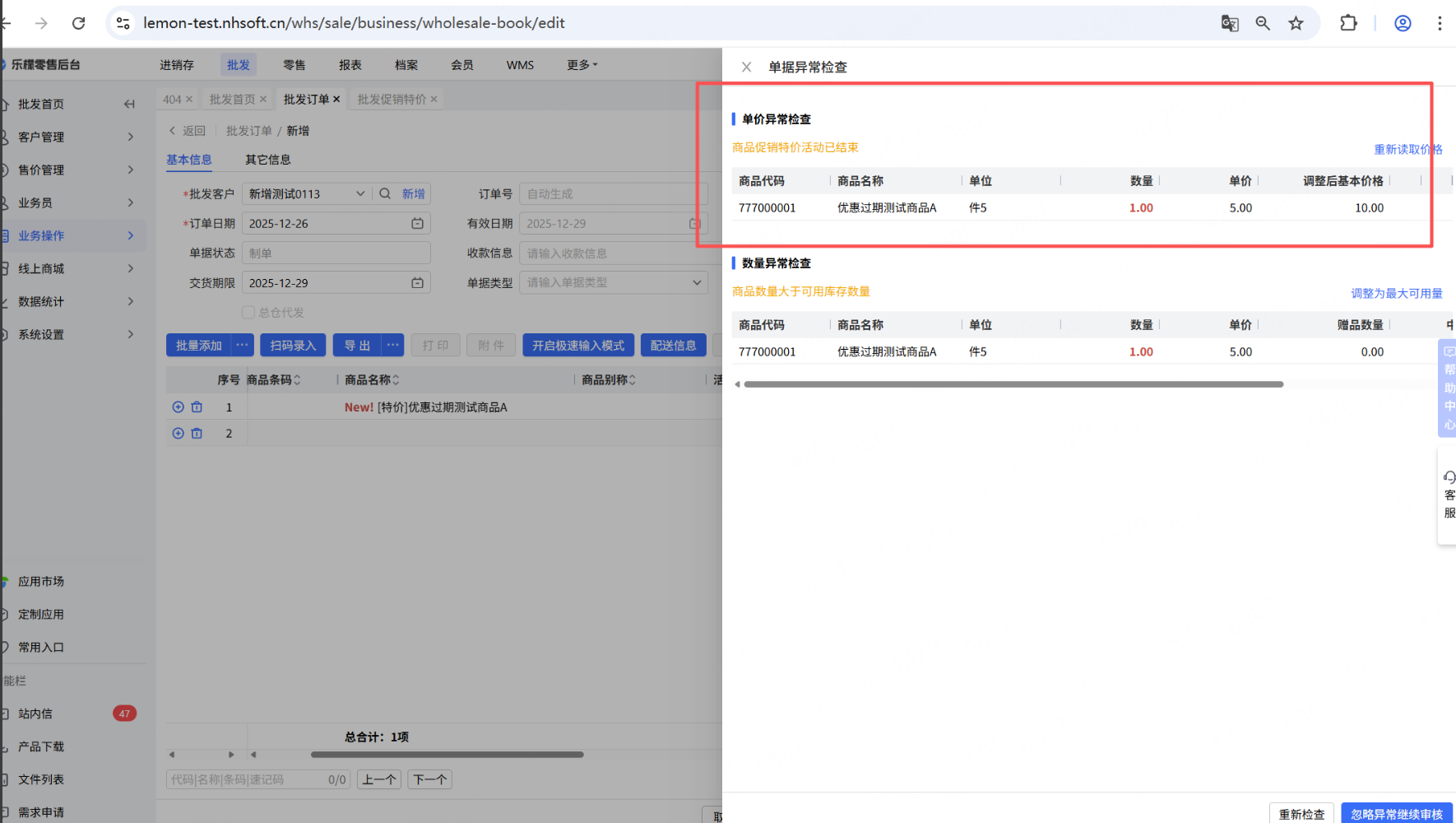Delete row 1 with trash icon

(x=197, y=407)
